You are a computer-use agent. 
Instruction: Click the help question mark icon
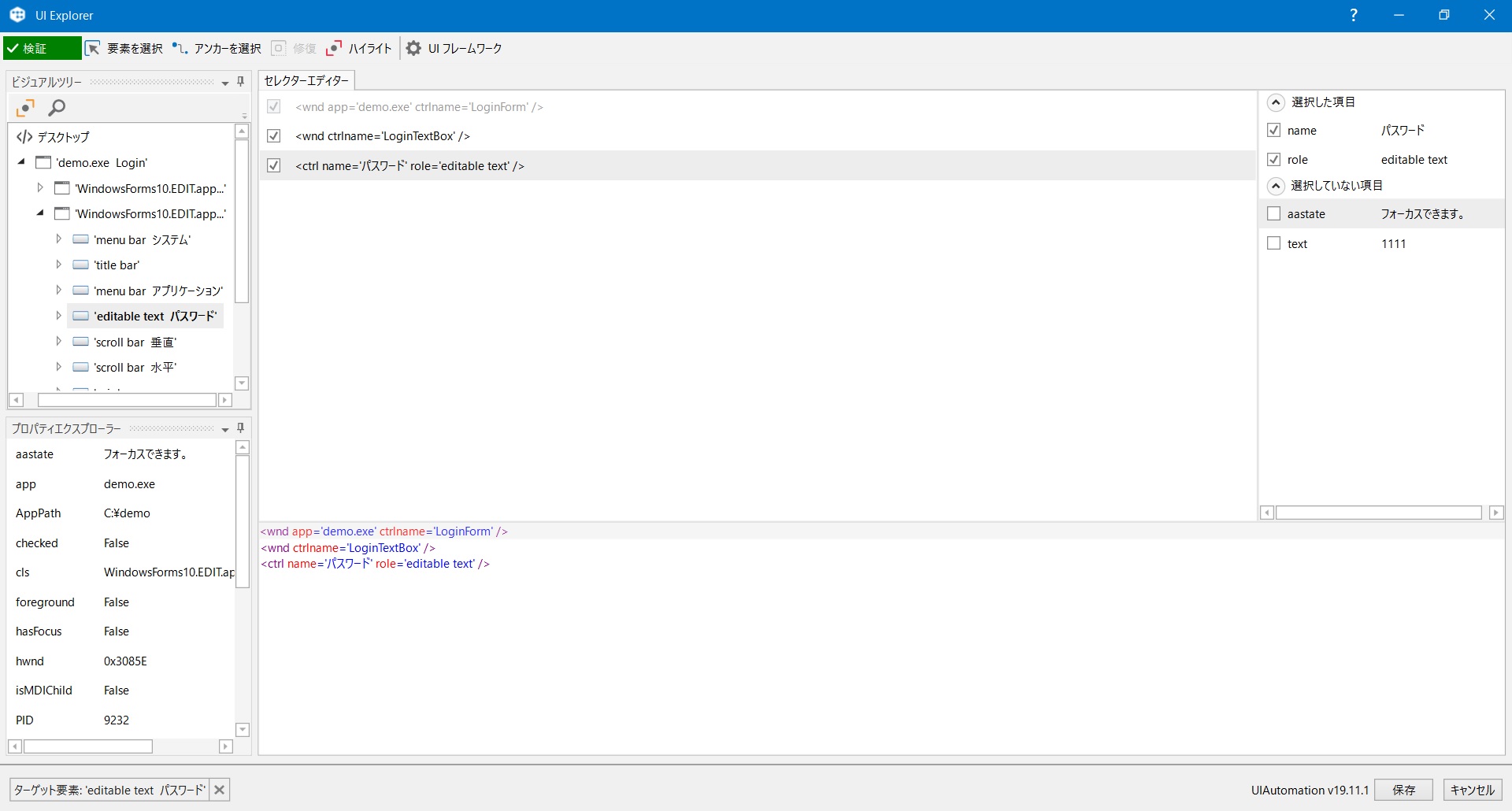coord(1354,15)
